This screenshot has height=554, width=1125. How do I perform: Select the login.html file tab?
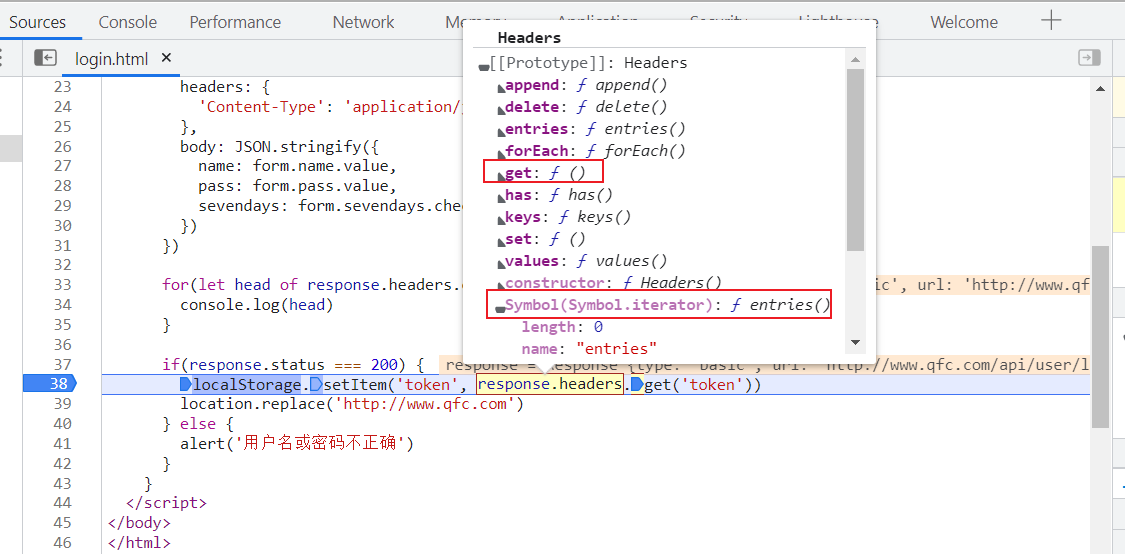point(111,59)
